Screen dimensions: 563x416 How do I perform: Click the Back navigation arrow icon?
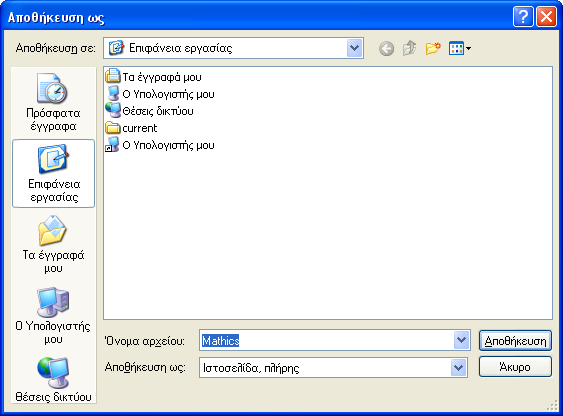tap(386, 48)
